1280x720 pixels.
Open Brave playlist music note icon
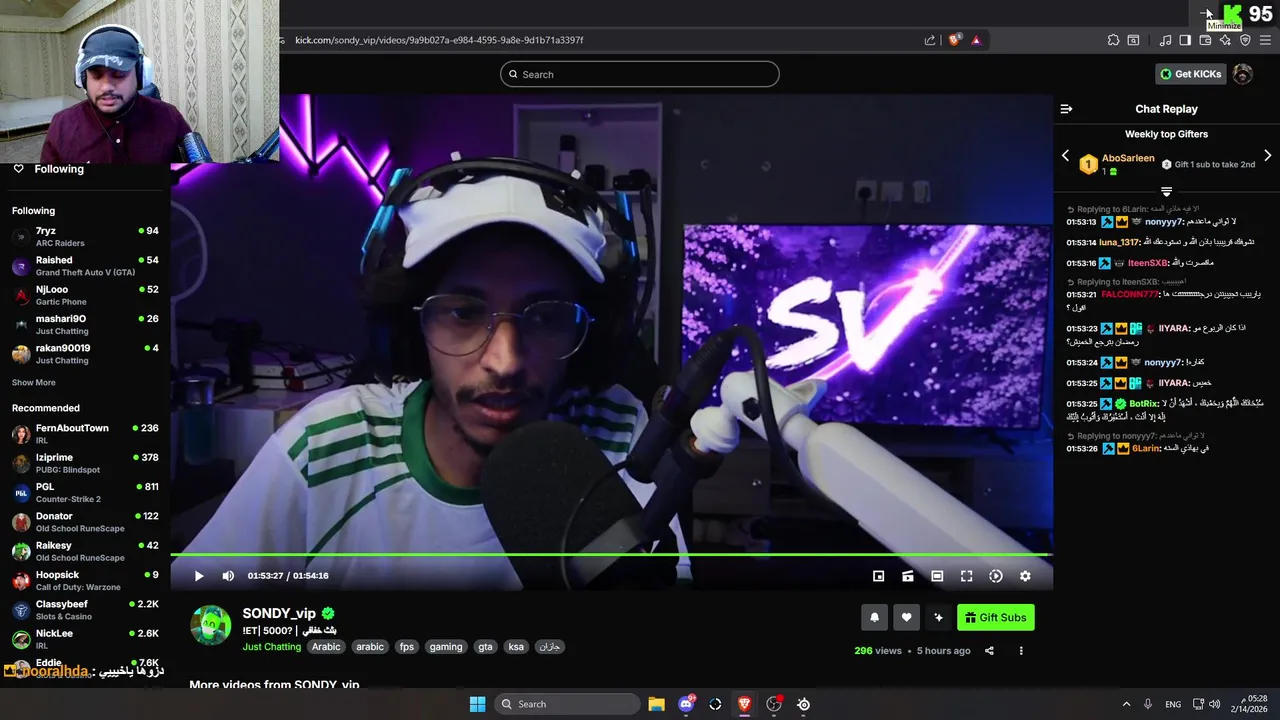tap(1165, 40)
